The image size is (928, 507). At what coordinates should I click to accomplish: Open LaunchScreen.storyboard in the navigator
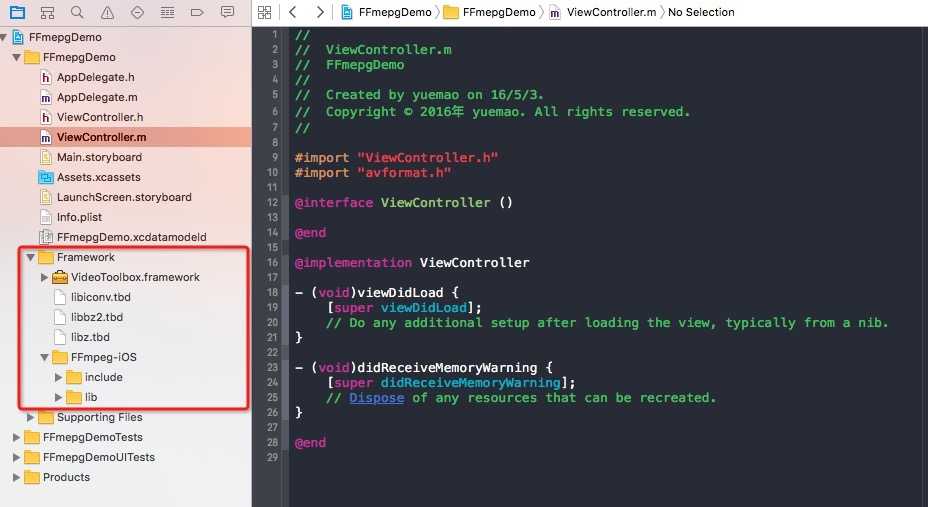click(x=124, y=197)
